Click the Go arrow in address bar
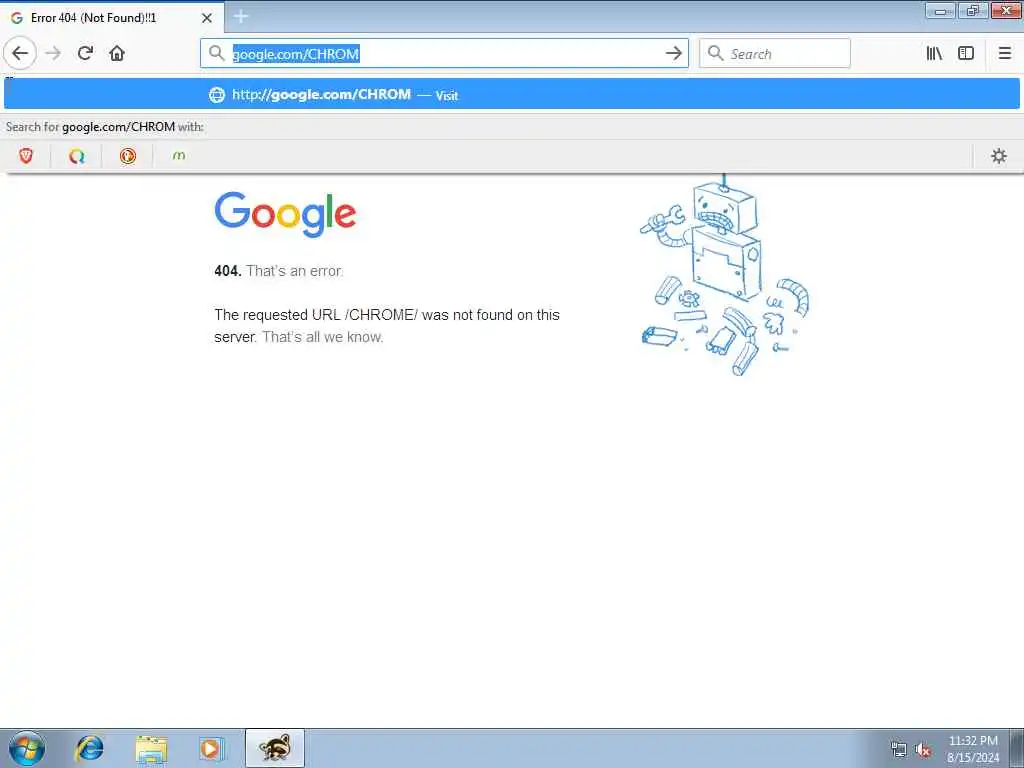The image size is (1024, 768). click(x=673, y=53)
